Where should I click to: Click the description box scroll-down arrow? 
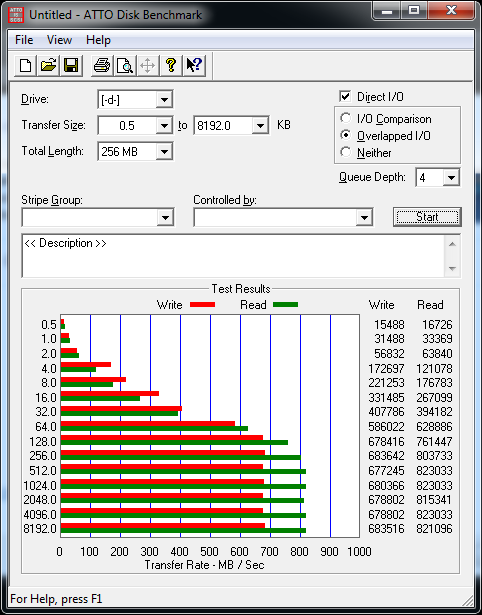[452, 269]
